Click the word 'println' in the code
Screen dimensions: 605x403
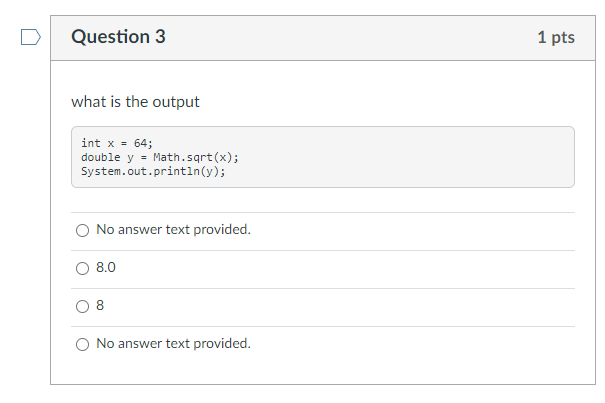(x=187, y=171)
